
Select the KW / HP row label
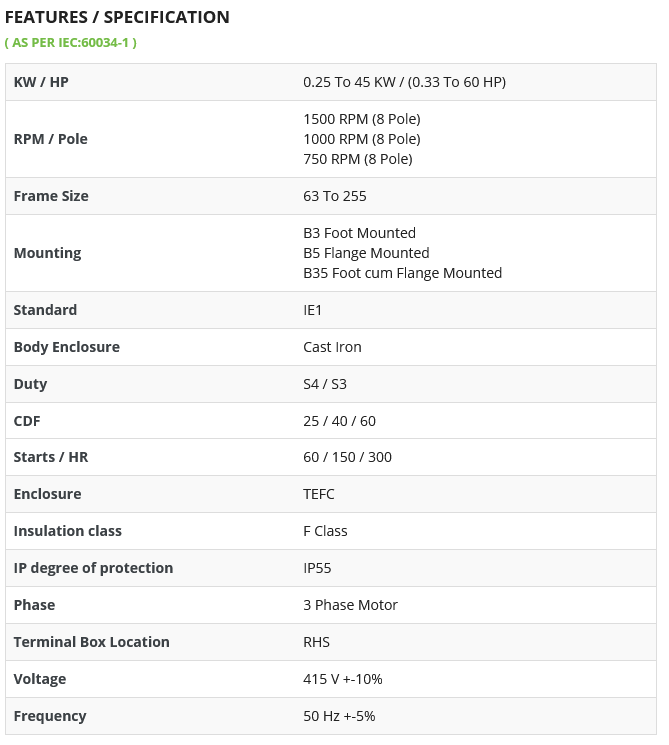41,82
